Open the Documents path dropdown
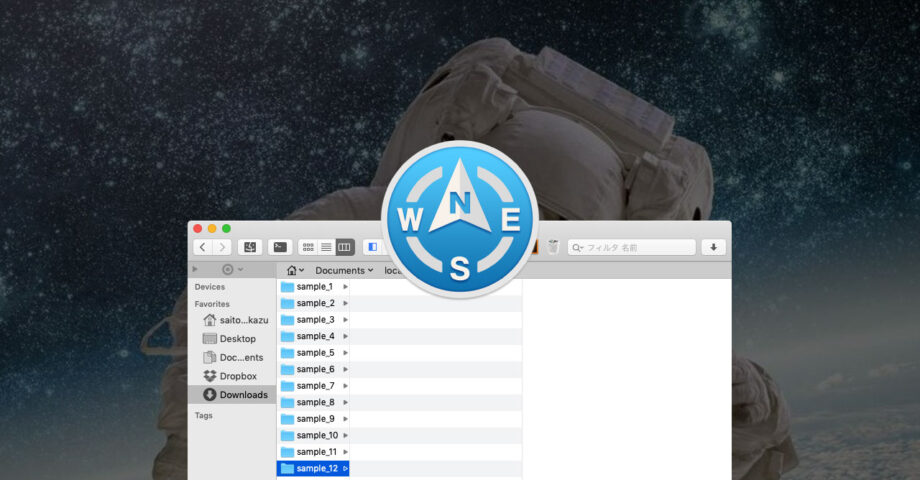The width and height of the screenshot is (920, 480). (343, 270)
